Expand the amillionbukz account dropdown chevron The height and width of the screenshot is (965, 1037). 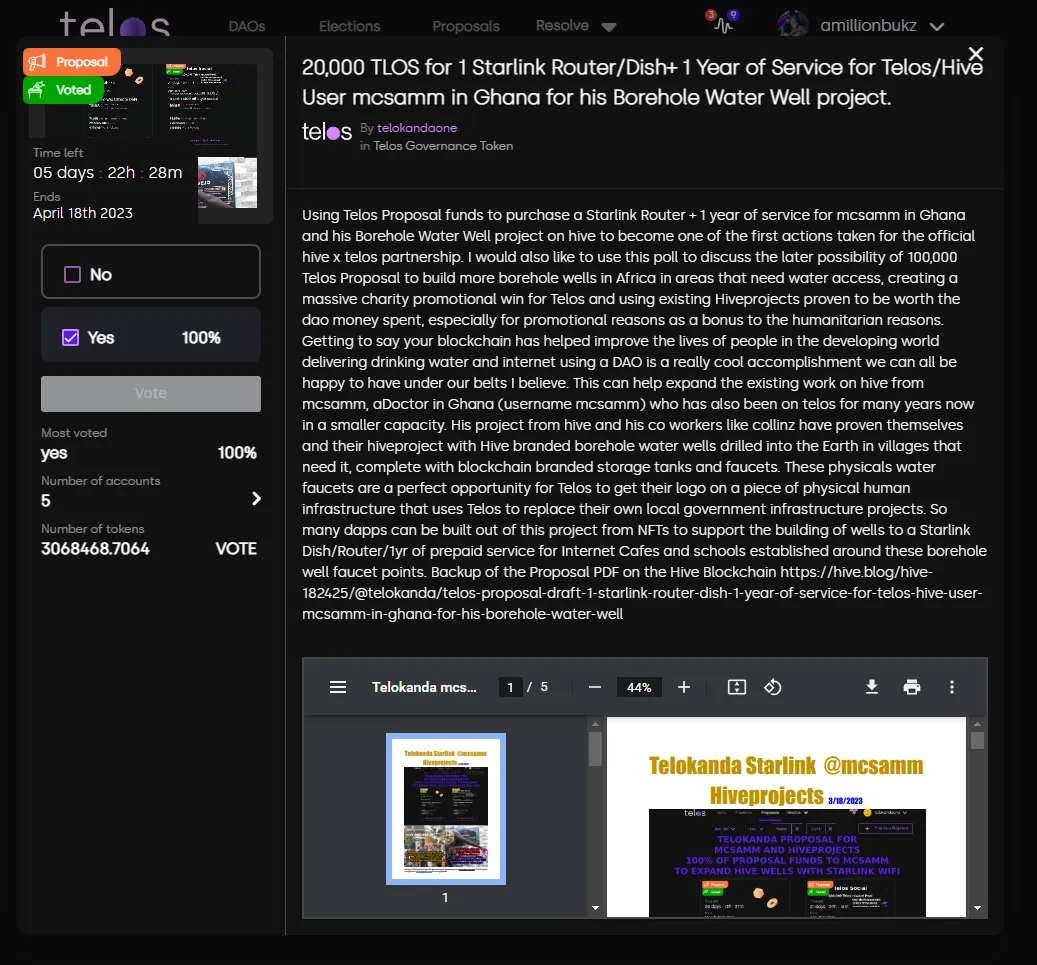click(936, 26)
